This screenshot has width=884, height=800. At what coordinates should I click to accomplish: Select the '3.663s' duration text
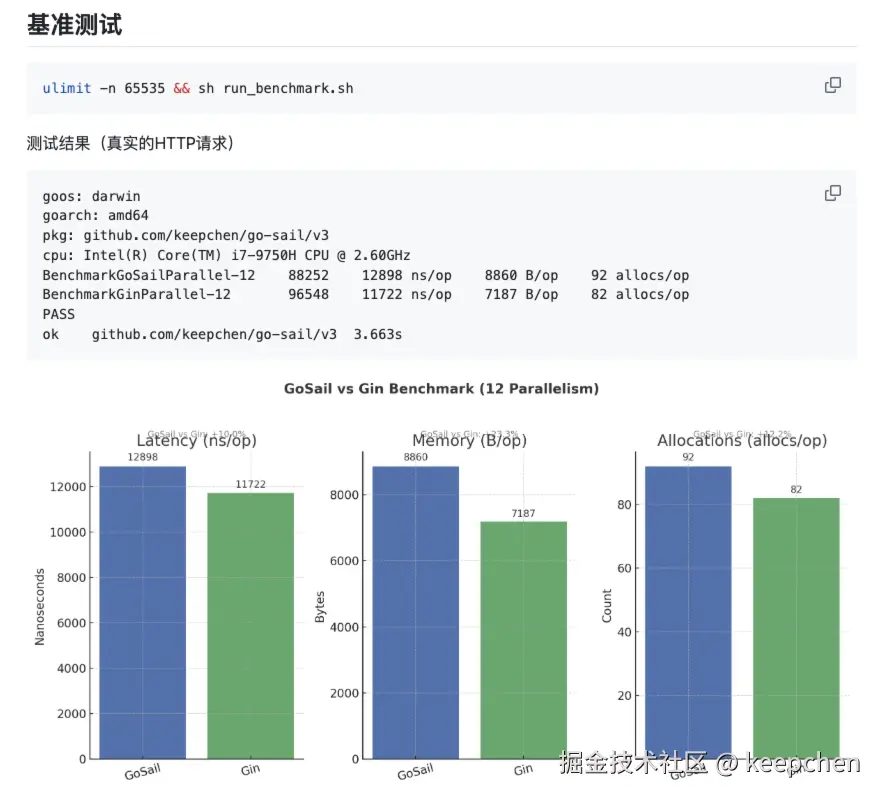pos(378,334)
